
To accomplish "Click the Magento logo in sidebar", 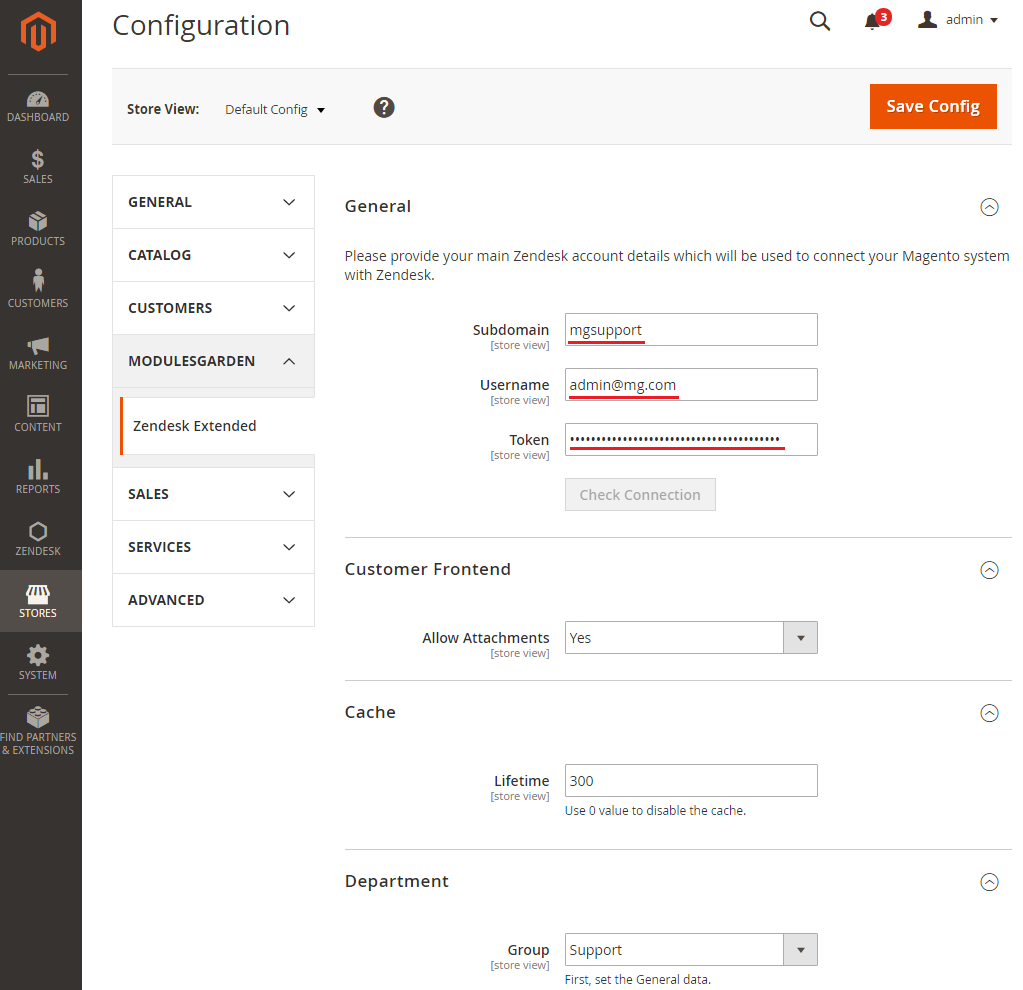I will (38, 31).
